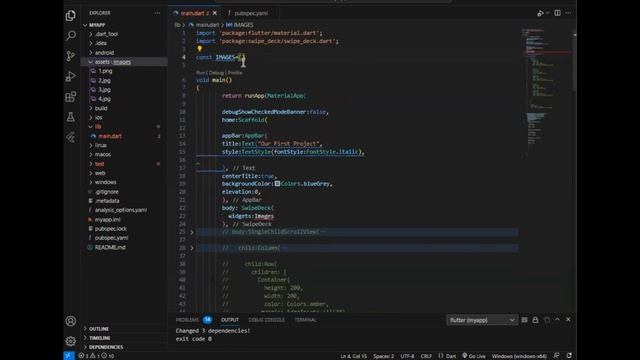Switch to the Debug Console tab
640x360 pixels.
click(266, 320)
